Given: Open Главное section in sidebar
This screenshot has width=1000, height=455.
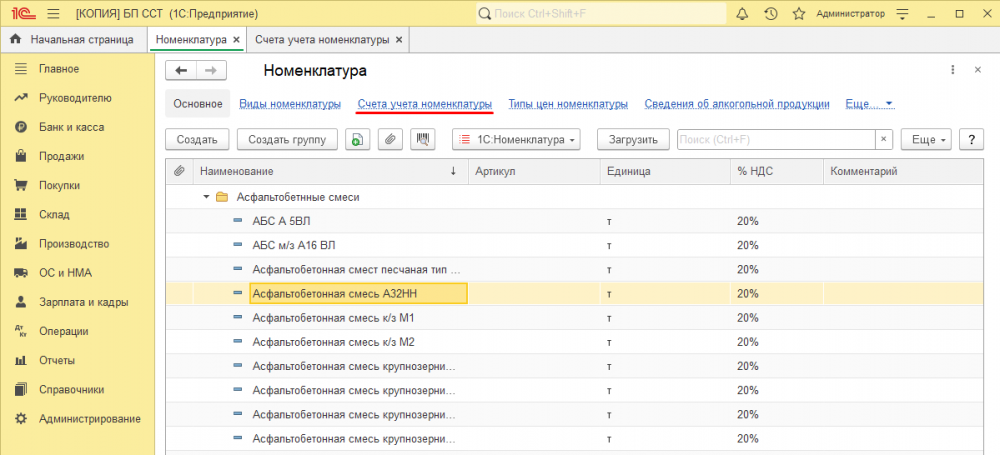Looking at the screenshot, I should point(59,68).
